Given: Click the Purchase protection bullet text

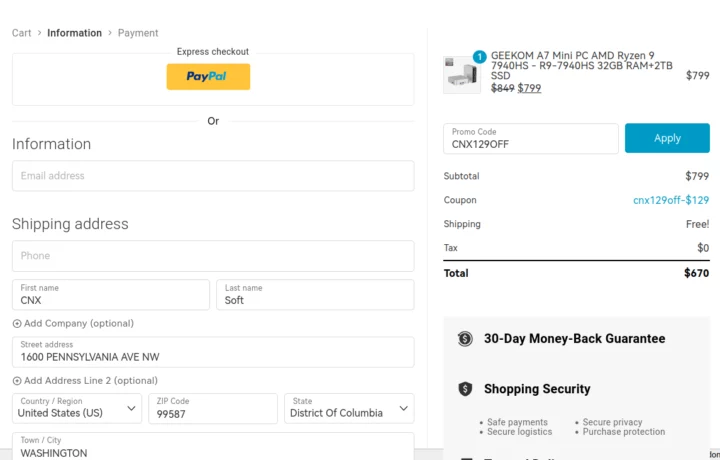Looking at the screenshot, I should click(624, 432).
